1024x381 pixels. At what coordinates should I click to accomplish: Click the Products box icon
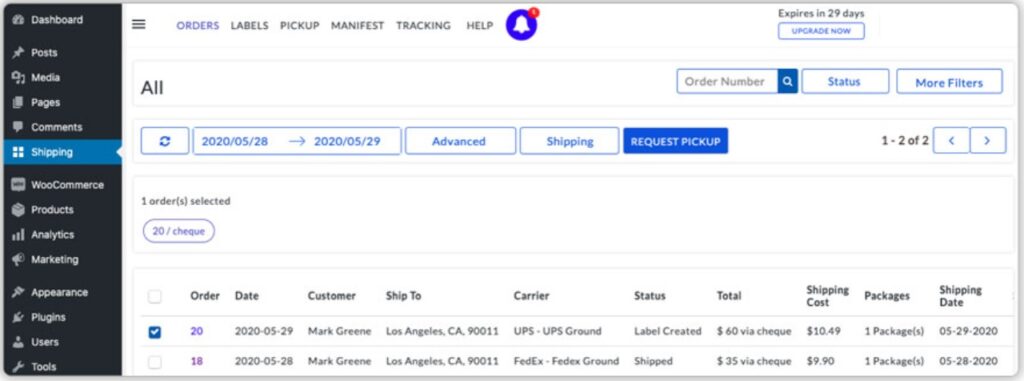pyautogui.click(x=18, y=210)
